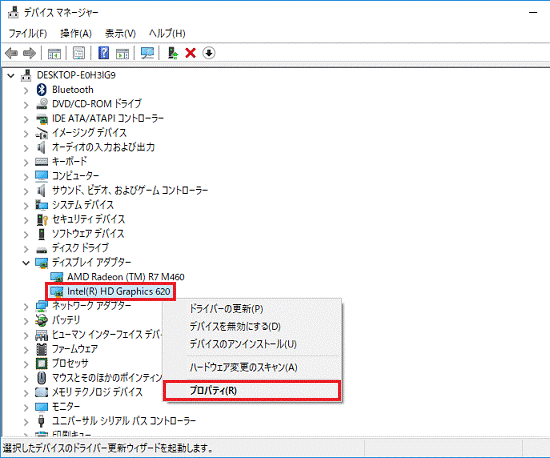
Task: Click the セキュリティ デバイス key icon
Action: point(42,220)
